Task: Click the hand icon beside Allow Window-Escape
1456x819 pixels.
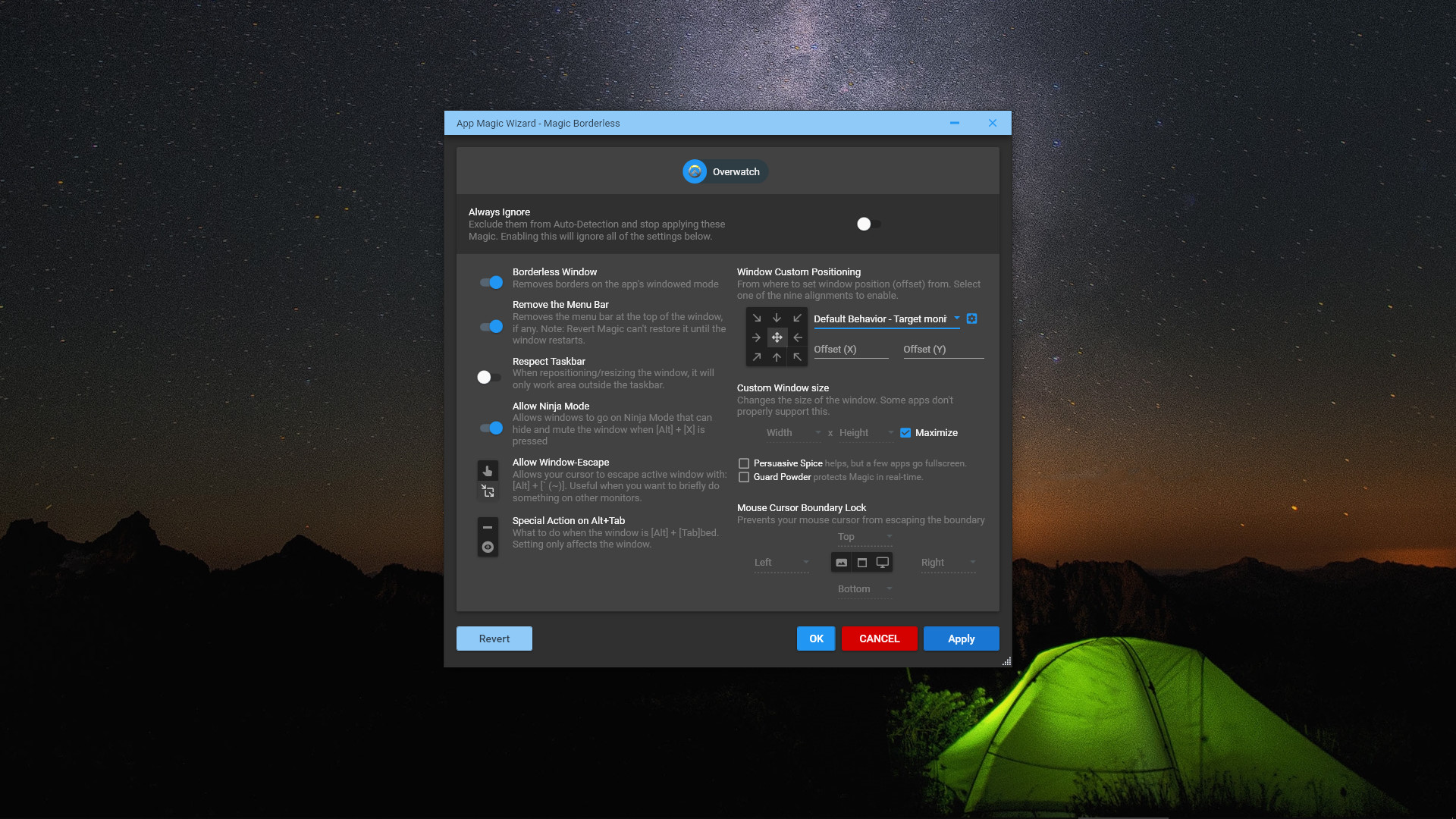Action: coord(488,470)
